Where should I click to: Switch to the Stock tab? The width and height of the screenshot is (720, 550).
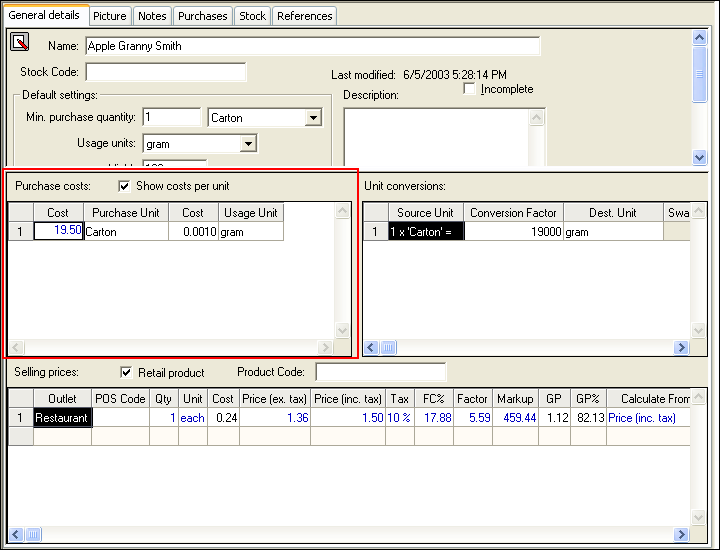pyautogui.click(x=253, y=16)
